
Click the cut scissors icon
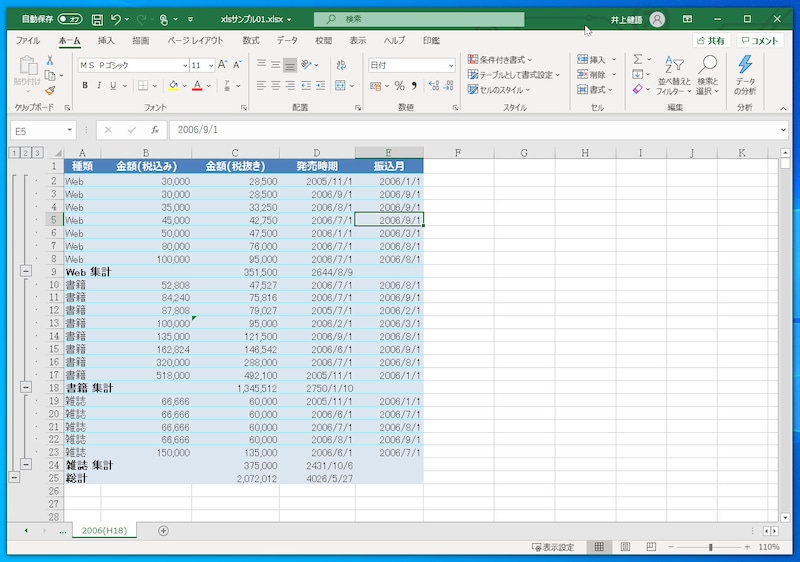tap(50, 60)
